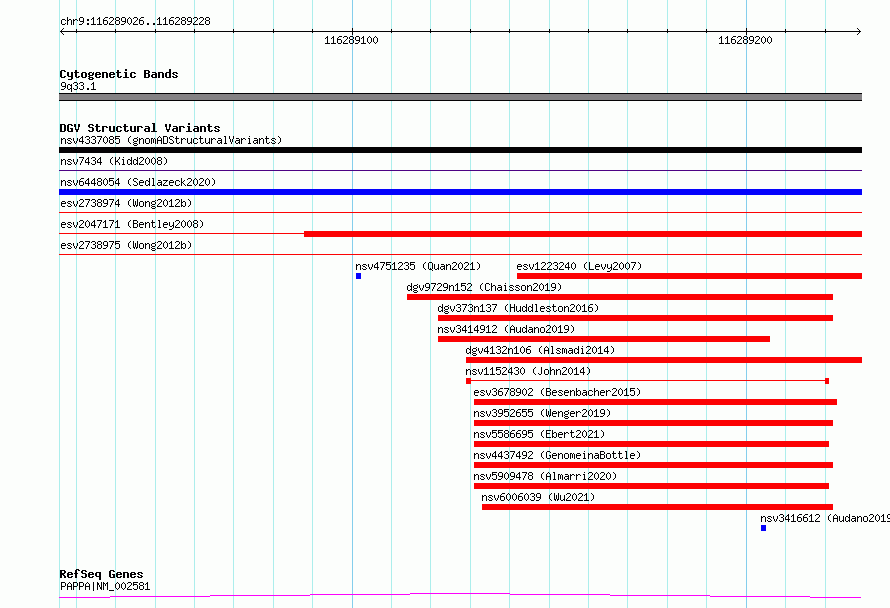Screen dimensions: 890x608
Task: Click the red dgv373n137 Huddleston2016 bar
Action: point(635,318)
